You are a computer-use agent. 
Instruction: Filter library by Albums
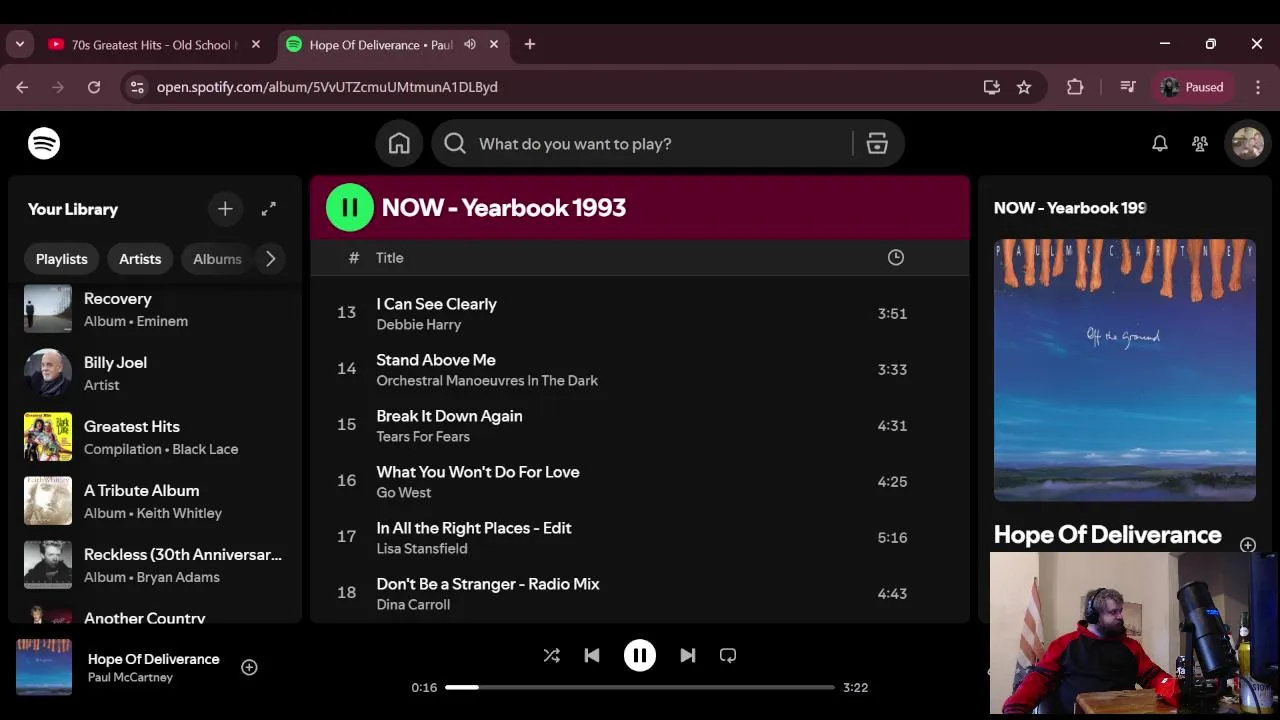click(217, 259)
